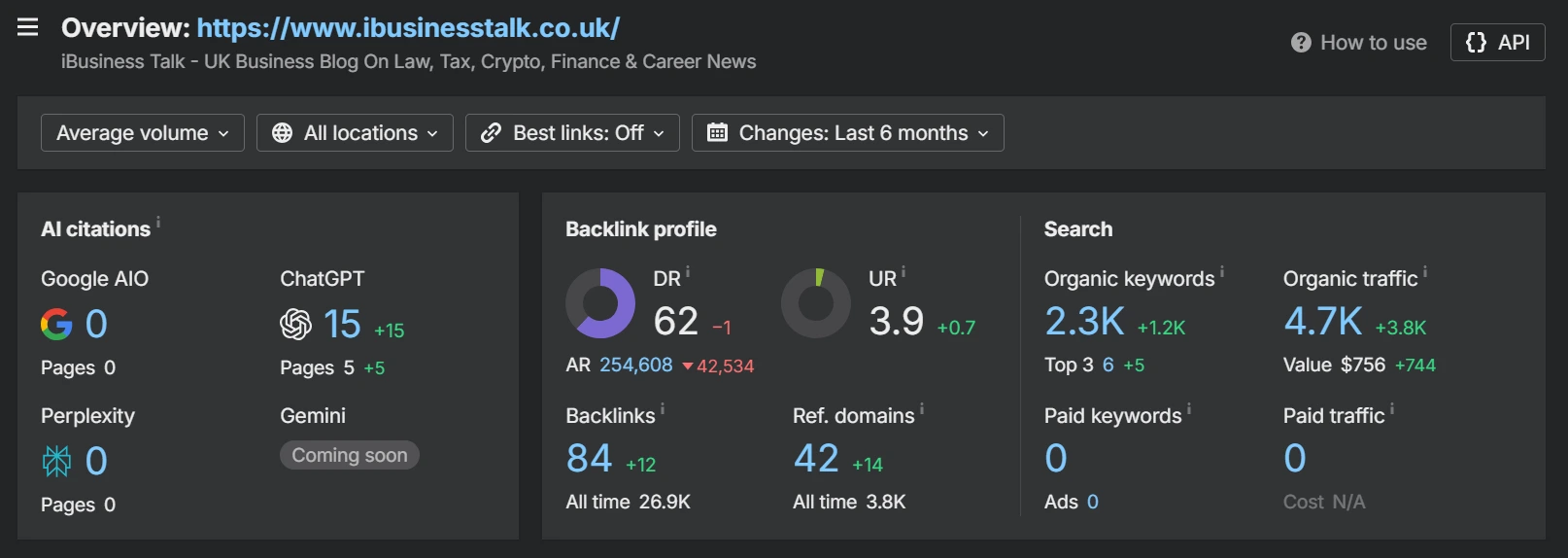This screenshot has width=1568, height=558.
Task: Click the Organic traffic info icon
Action: (x=1425, y=272)
